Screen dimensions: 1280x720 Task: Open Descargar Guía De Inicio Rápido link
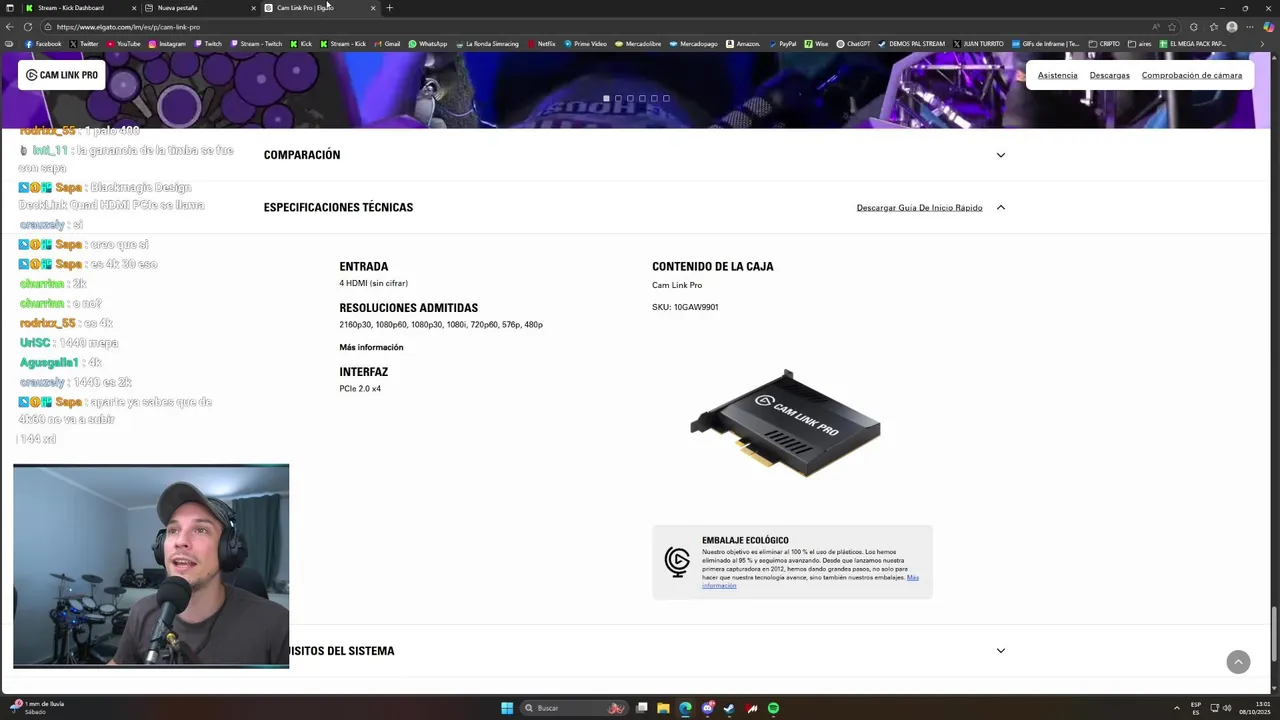[919, 207]
